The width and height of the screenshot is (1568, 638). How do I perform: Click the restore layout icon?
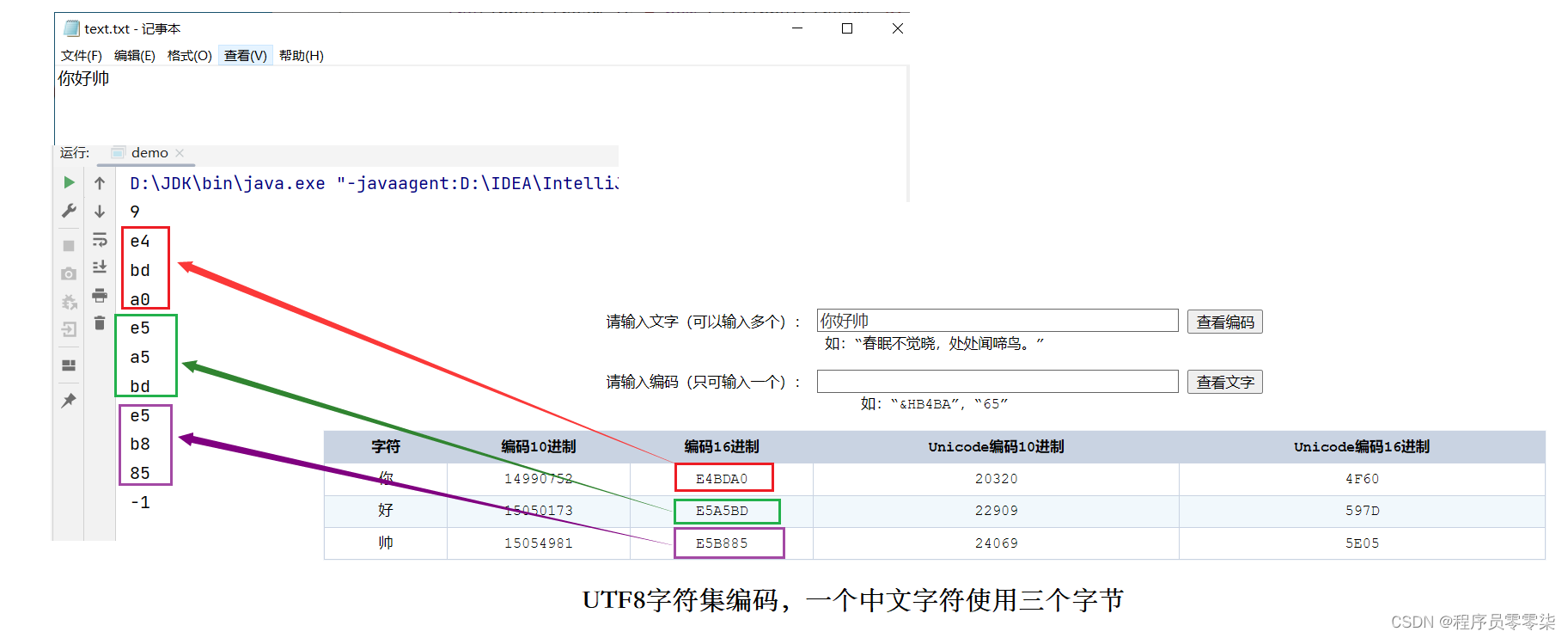[69, 365]
